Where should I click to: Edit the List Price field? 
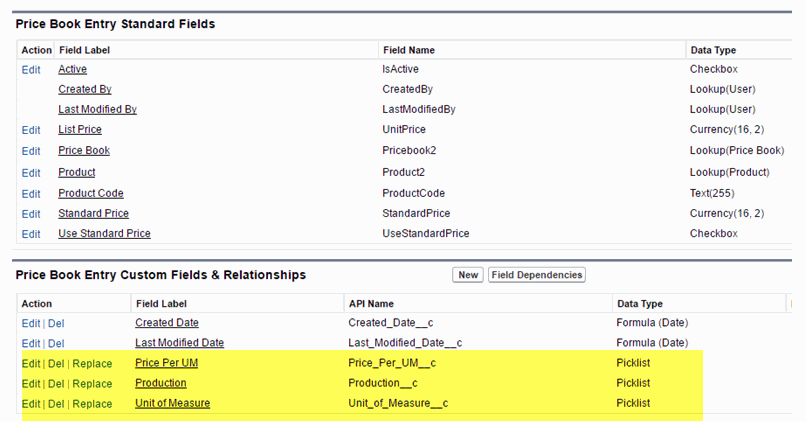tap(31, 130)
